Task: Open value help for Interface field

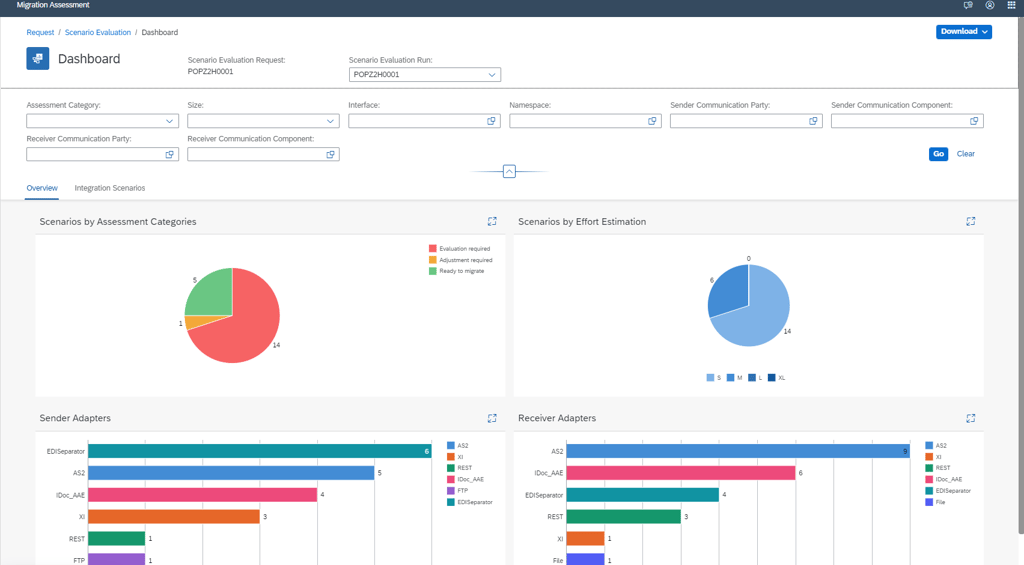Action: click(x=491, y=121)
